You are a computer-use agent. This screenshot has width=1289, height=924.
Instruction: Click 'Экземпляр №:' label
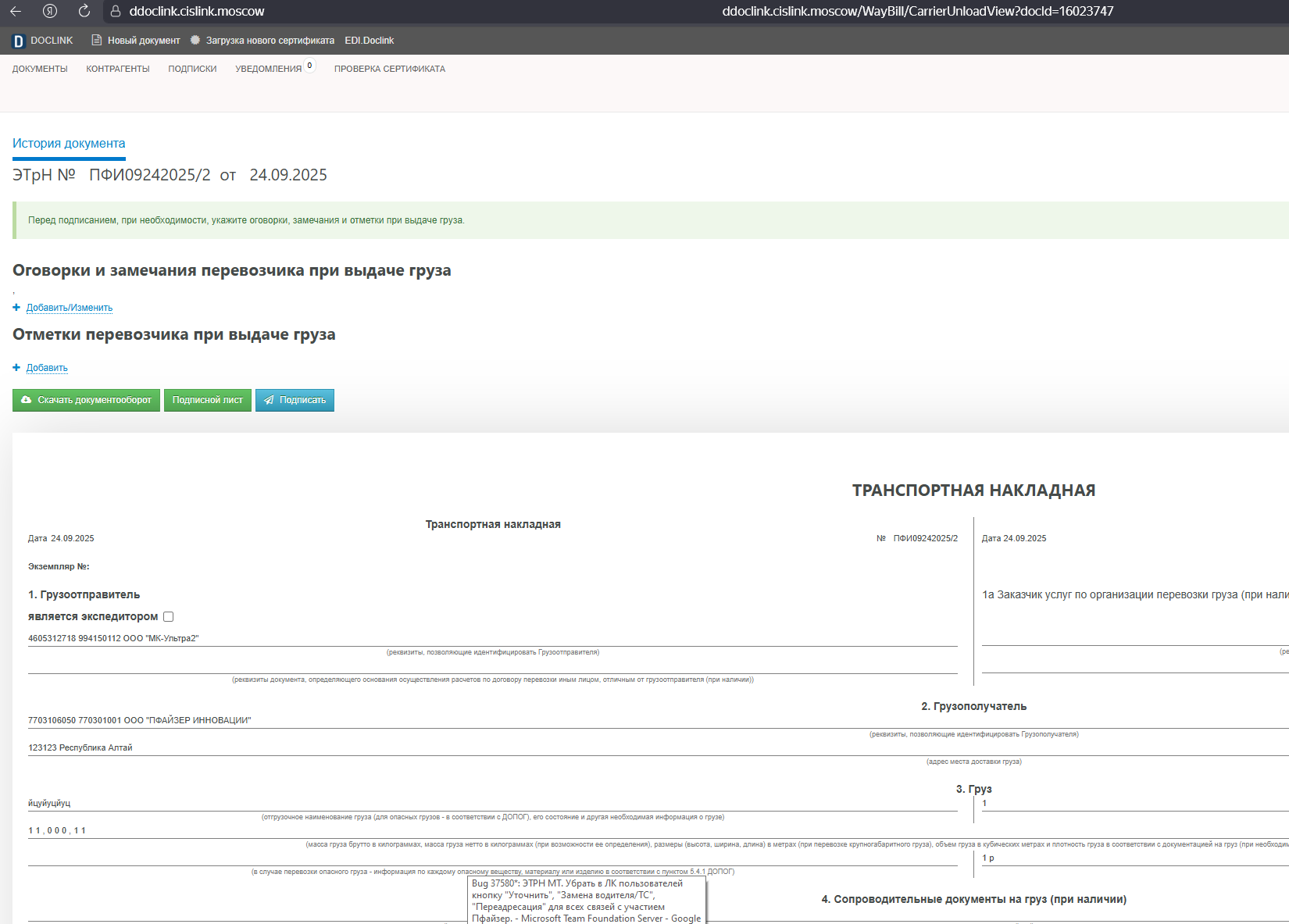coord(59,566)
